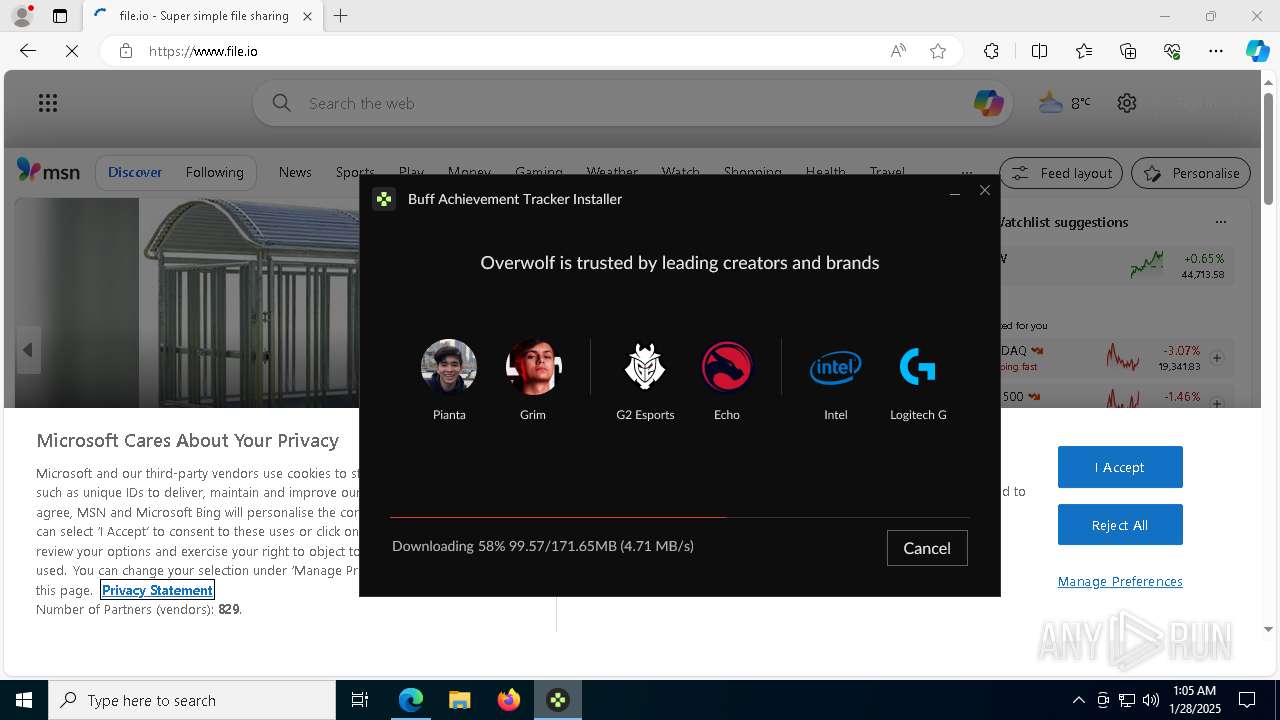Open Edge from taskbar
Viewport: 1280px width, 720px height.
411,700
